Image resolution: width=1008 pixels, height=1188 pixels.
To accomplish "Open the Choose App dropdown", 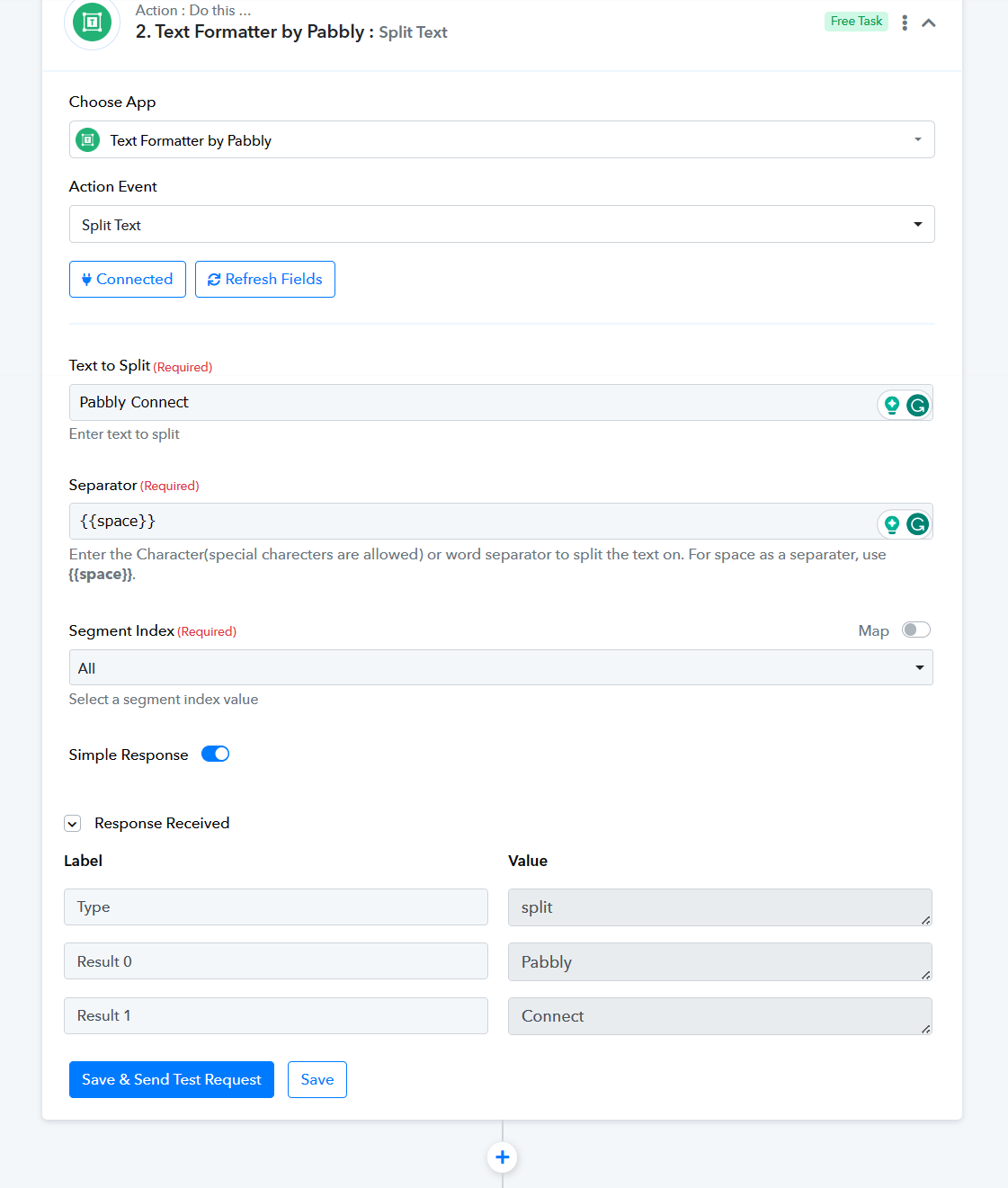I will point(502,139).
